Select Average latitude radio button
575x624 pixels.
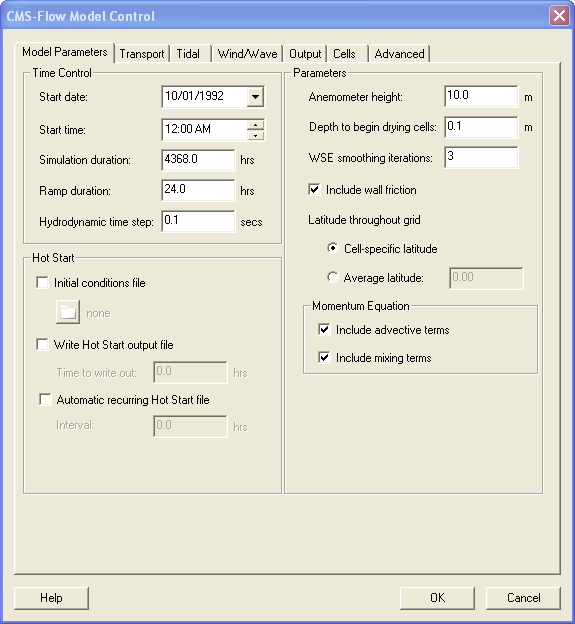click(x=332, y=277)
